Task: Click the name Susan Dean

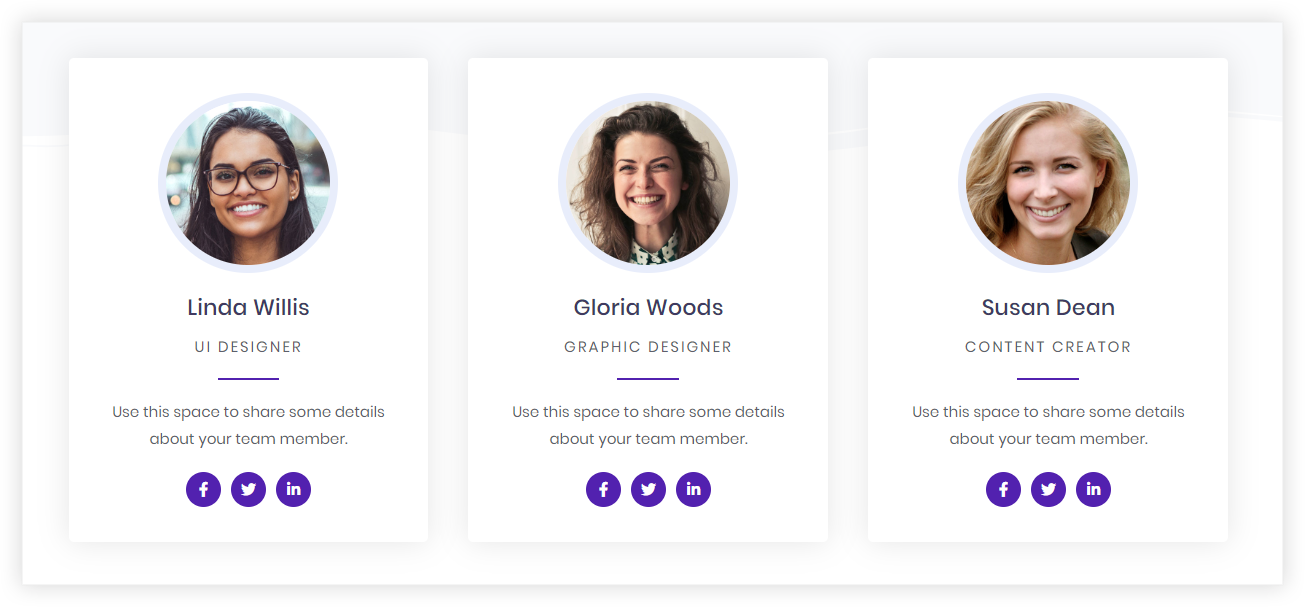Action: (1048, 307)
